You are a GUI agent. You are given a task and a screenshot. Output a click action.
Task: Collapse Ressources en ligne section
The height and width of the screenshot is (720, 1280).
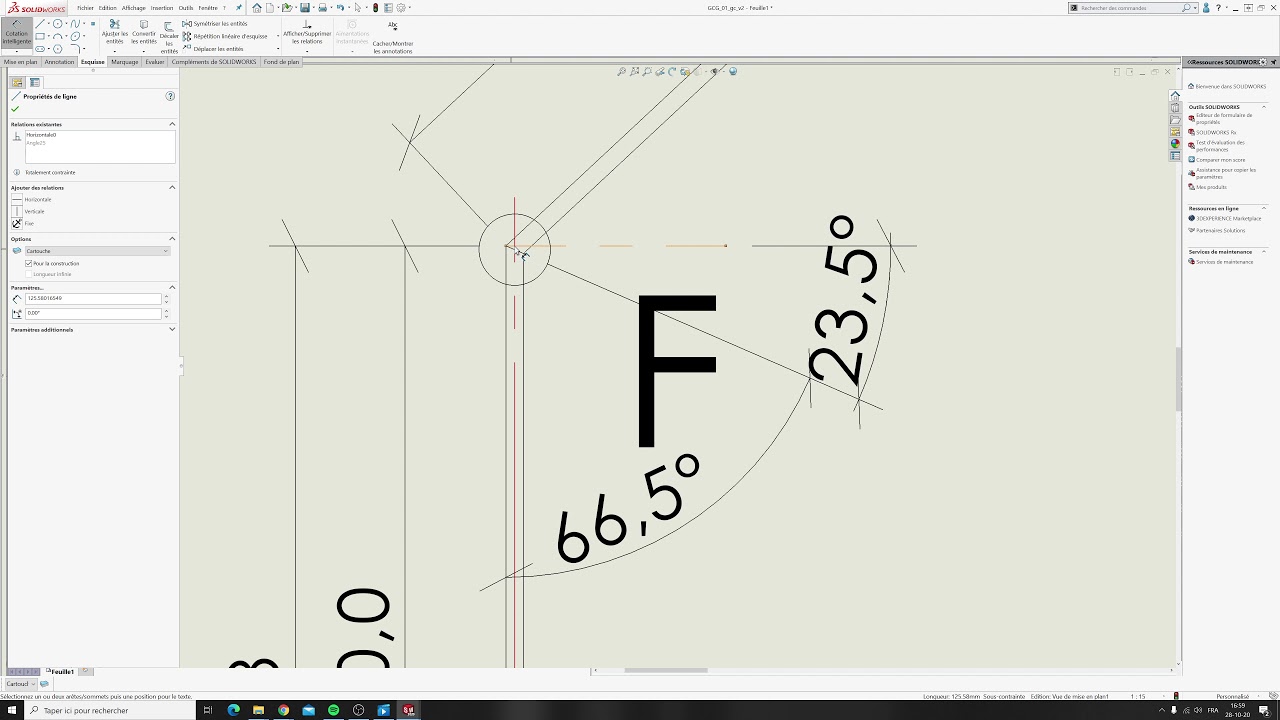[x=1263, y=208]
